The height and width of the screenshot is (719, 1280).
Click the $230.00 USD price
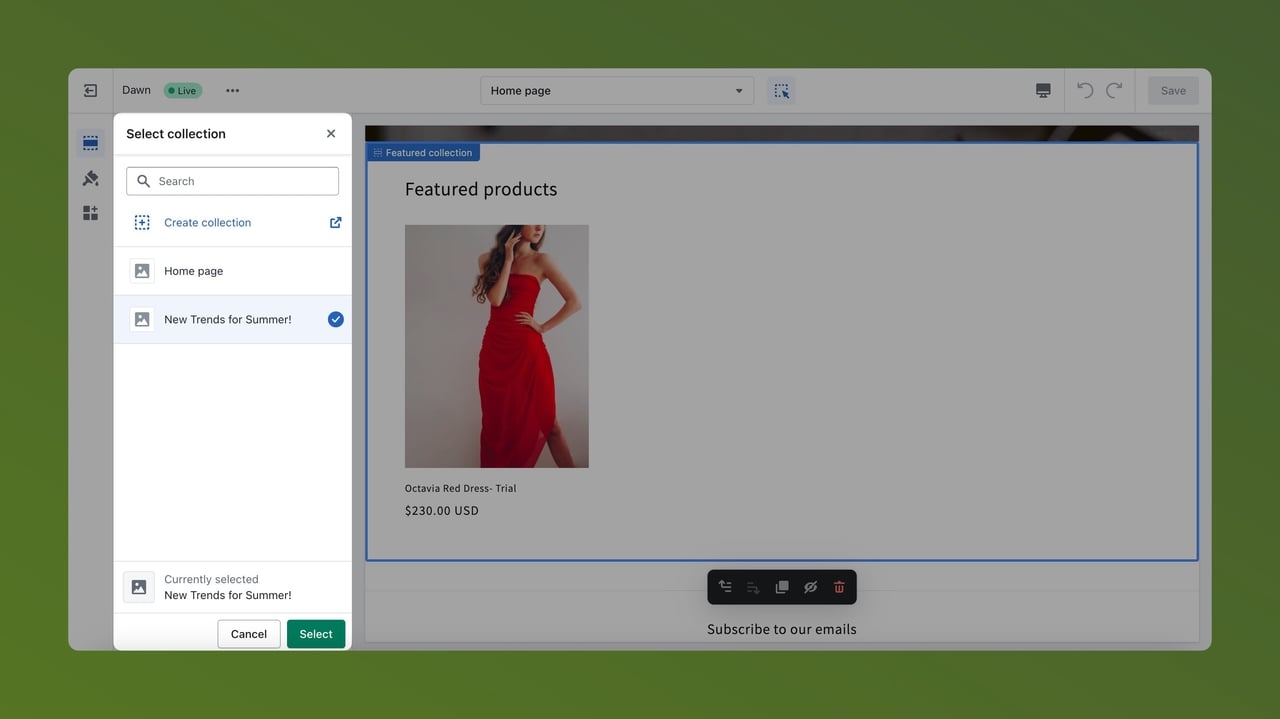[x=442, y=510]
